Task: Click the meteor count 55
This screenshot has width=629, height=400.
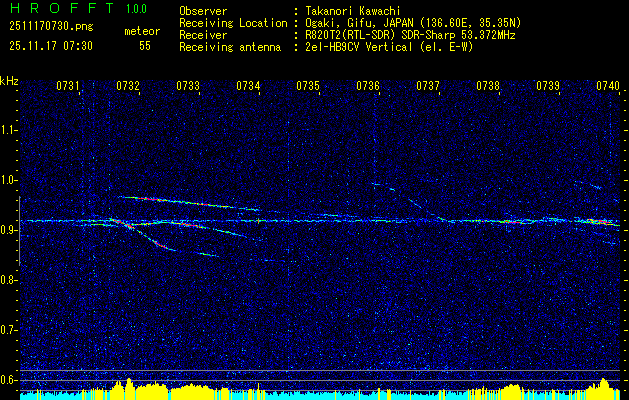Action: pos(145,46)
